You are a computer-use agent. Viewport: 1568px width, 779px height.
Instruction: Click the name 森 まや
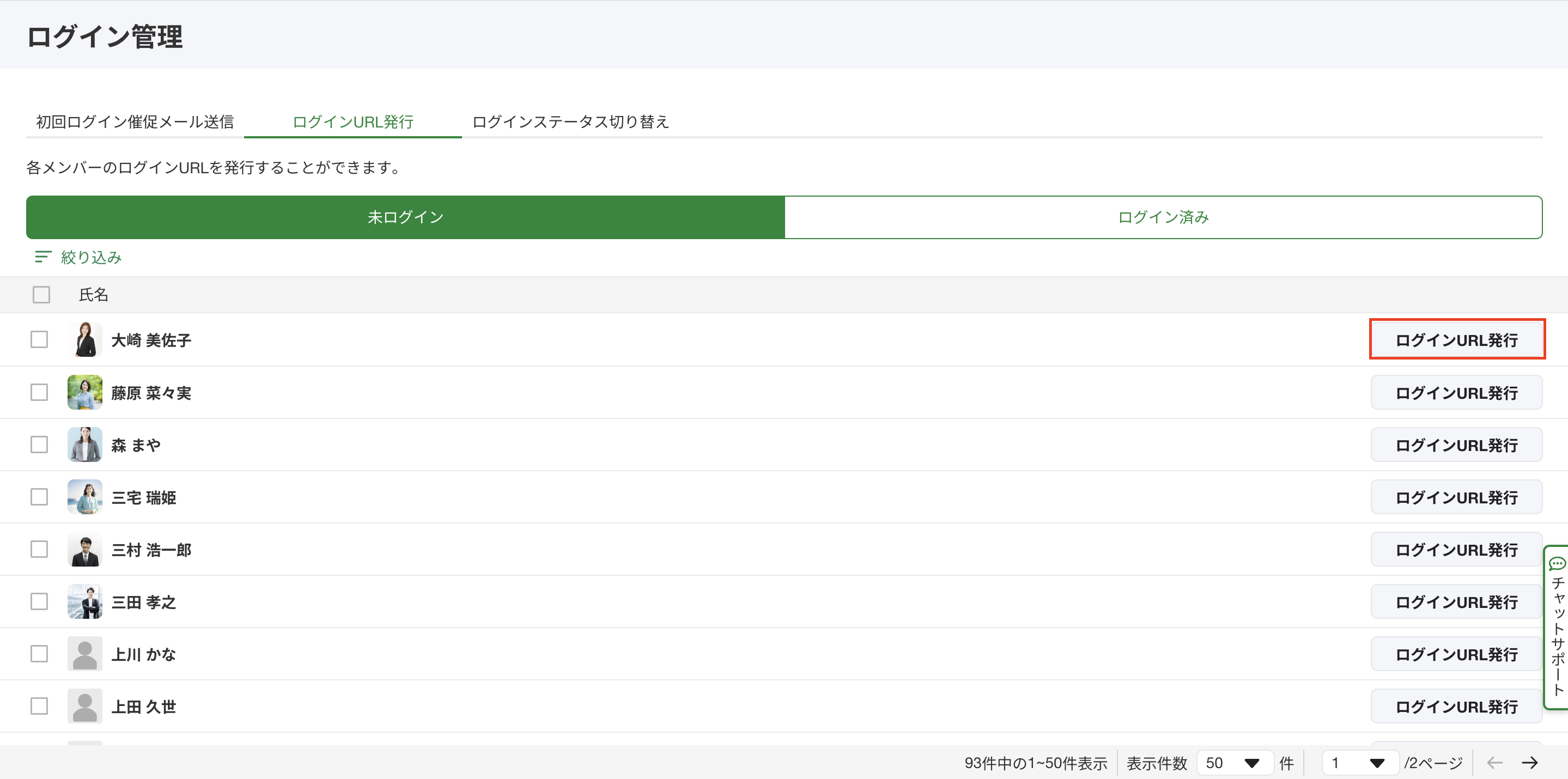(x=136, y=446)
